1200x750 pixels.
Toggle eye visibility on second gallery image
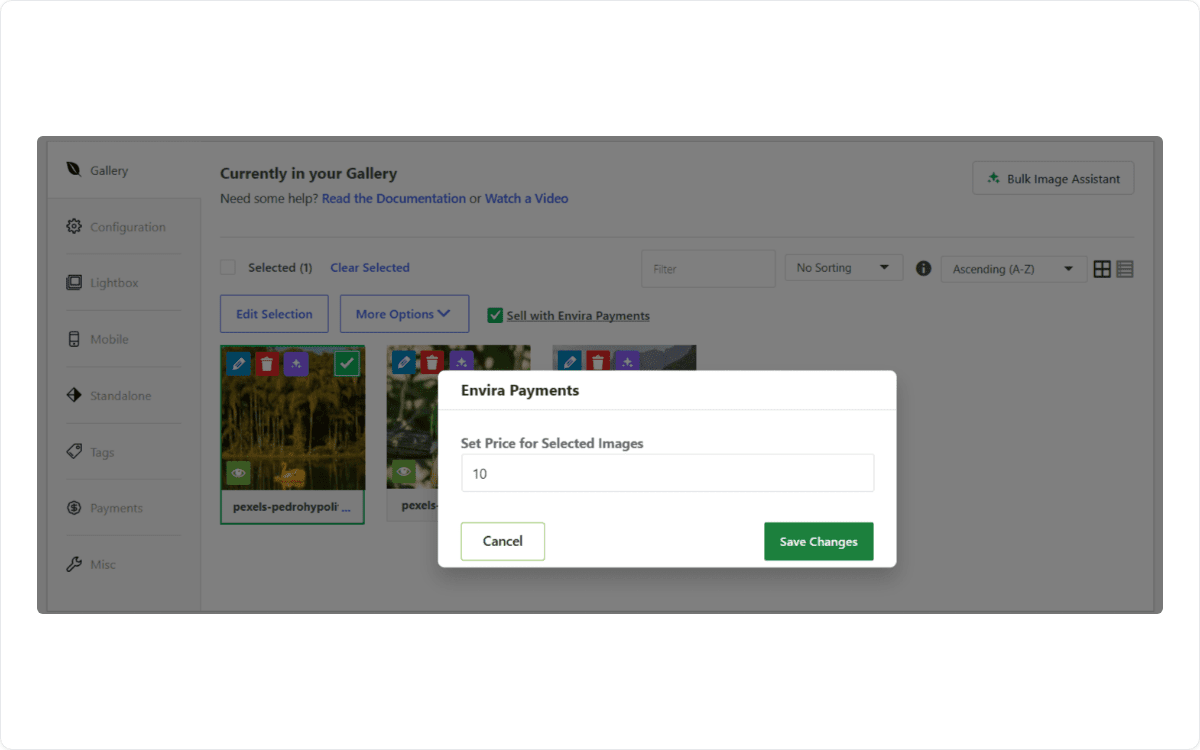tap(404, 473)
